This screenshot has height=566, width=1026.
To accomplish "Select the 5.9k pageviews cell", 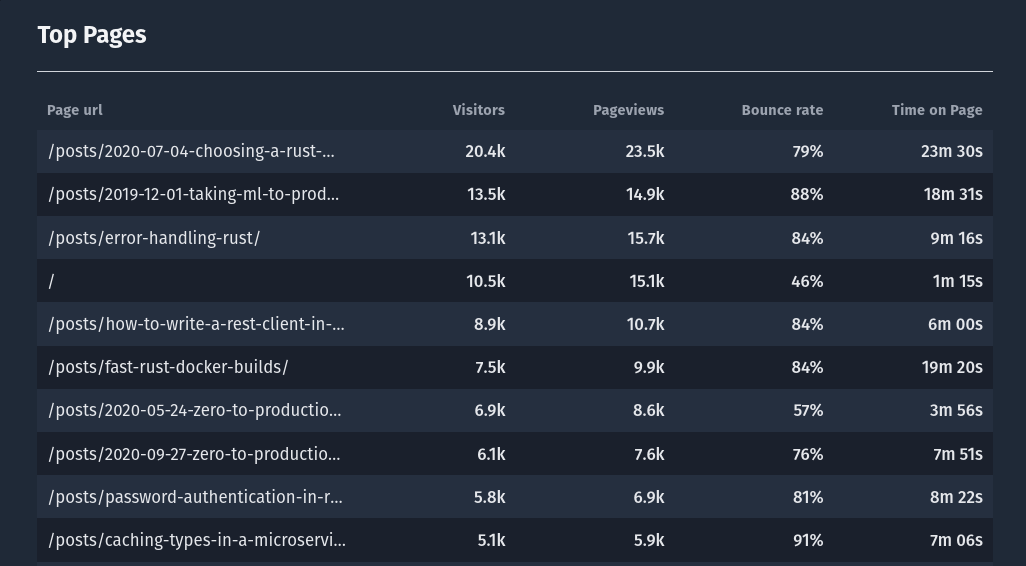I will click(648, 540).
